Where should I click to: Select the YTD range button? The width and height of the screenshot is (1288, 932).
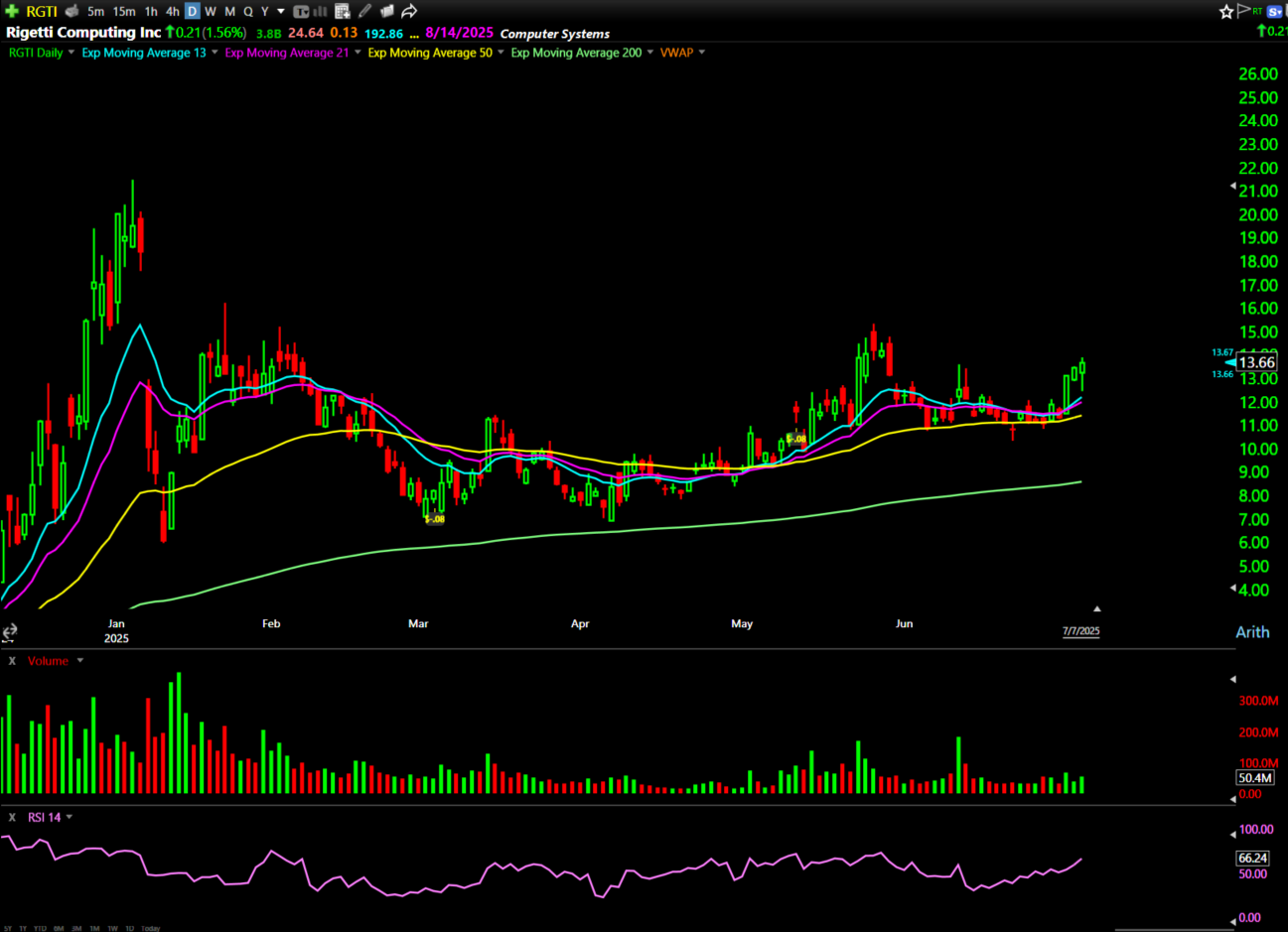pyautogui.click(x=40, y=929)
